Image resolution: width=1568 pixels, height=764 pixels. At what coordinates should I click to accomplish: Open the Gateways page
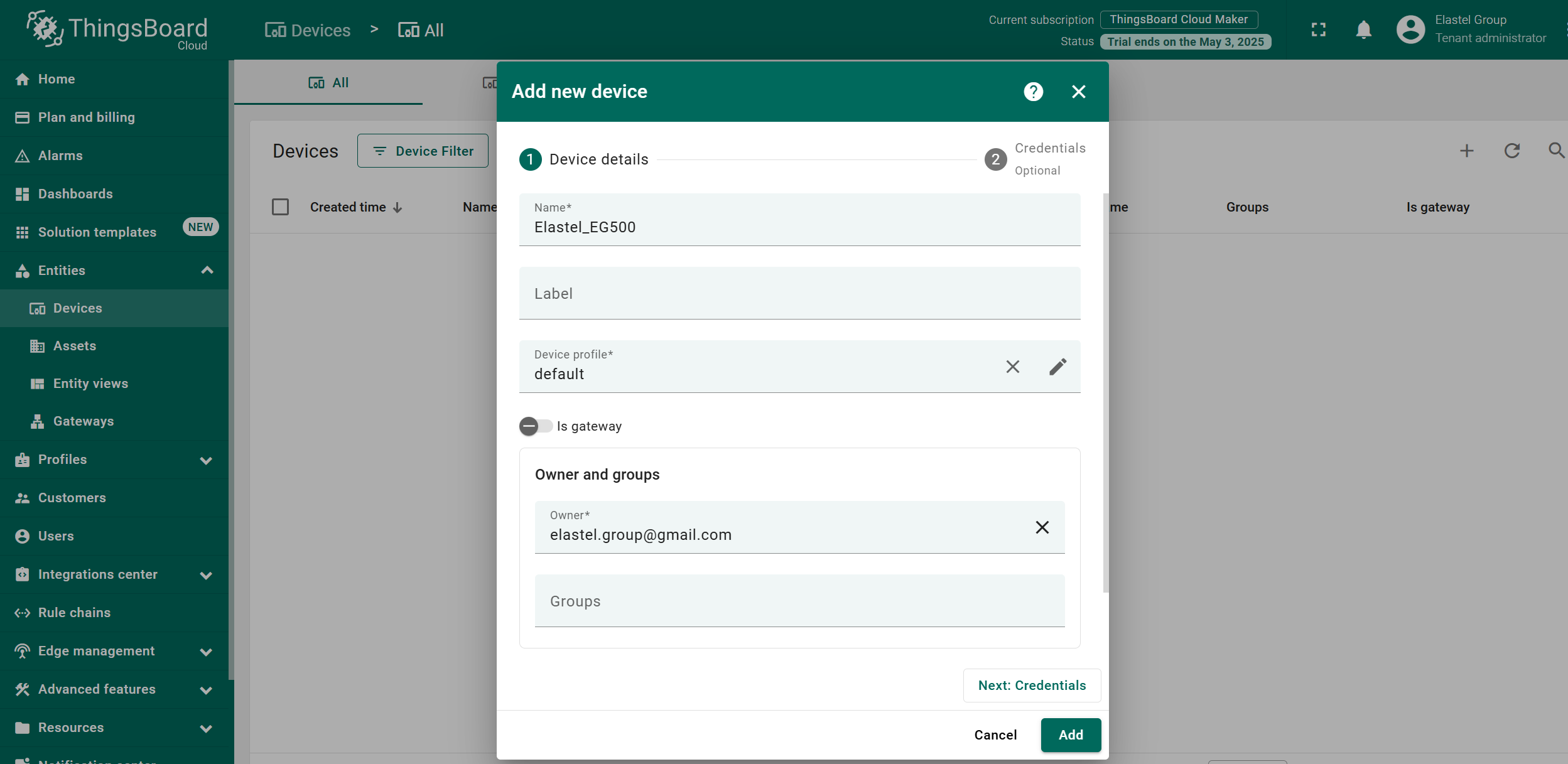pos(84,421)
